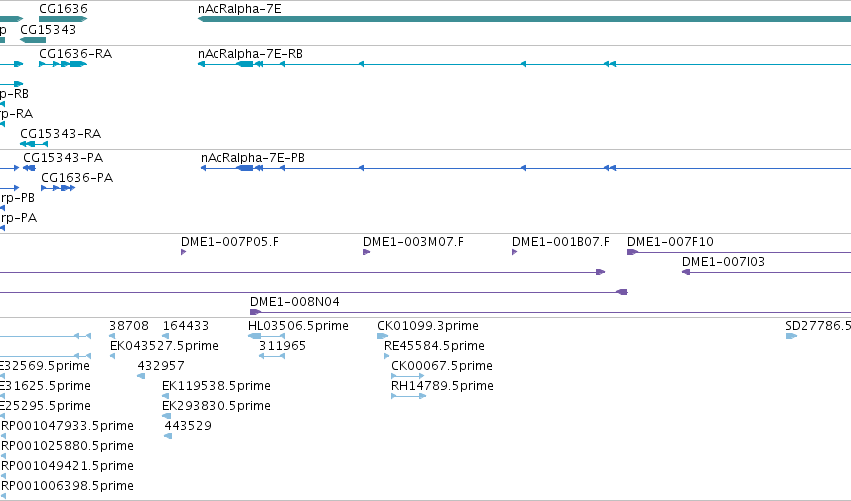Select the EK043527.5prime label
The height and width of the screenshot is (501, 851).
(x=164, y=346)
